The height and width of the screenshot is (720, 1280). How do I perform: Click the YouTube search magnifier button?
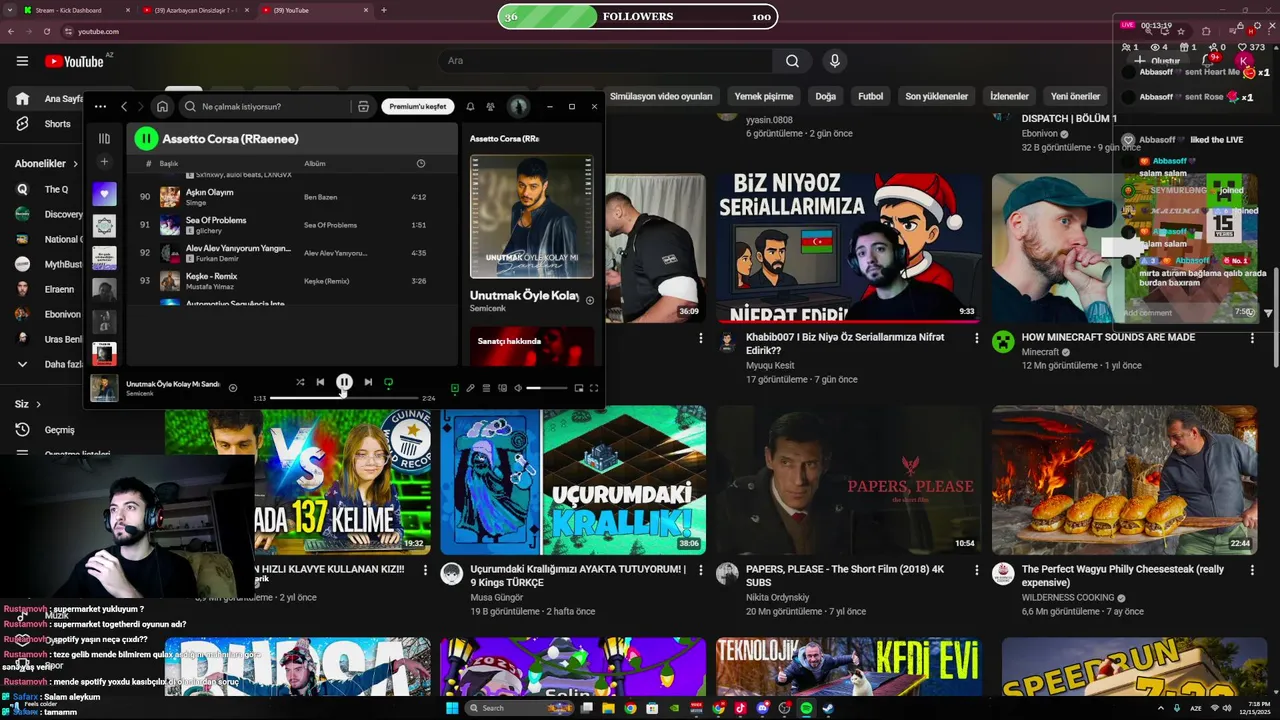792,61
